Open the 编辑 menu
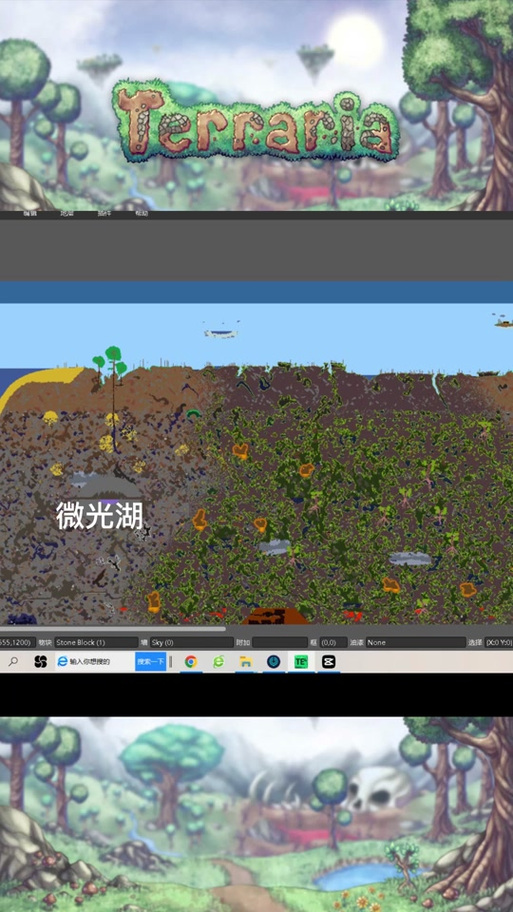Image resolution: width=513 pixels, height=912 pixels. tap(30, 213)
